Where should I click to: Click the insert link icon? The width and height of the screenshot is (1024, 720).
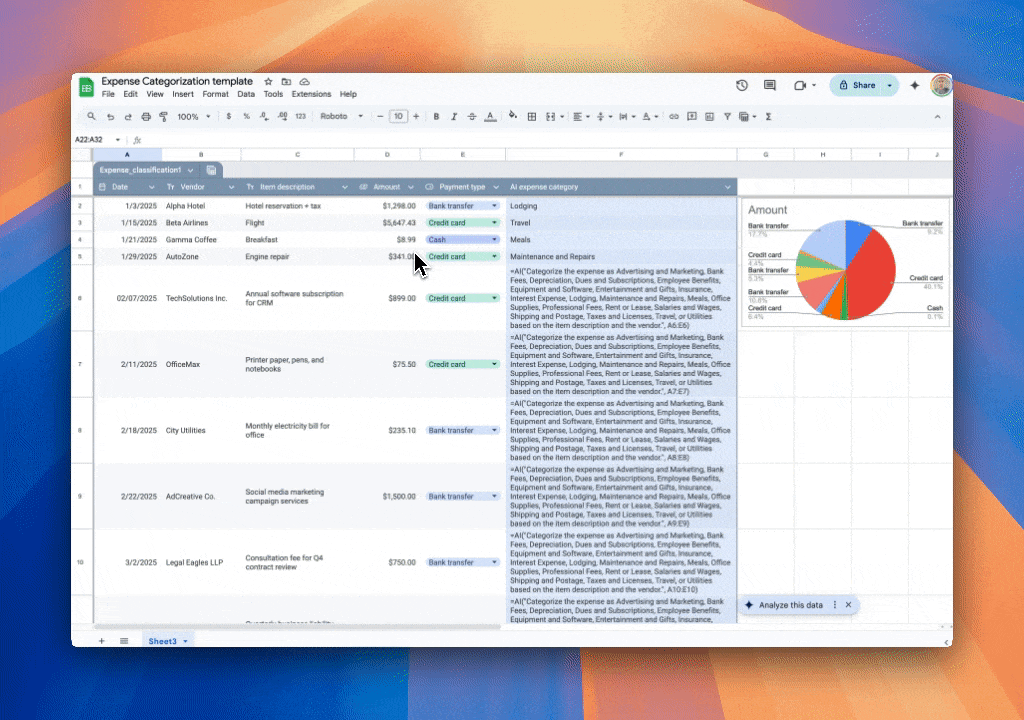click(x=674, y=117)
